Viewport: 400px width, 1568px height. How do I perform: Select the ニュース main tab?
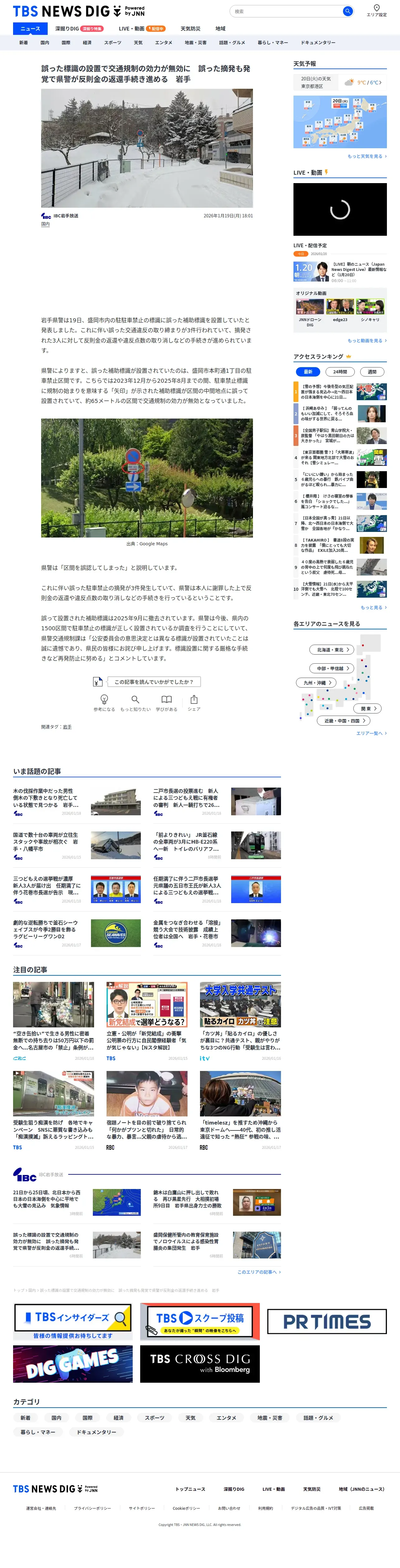point(30,29)
